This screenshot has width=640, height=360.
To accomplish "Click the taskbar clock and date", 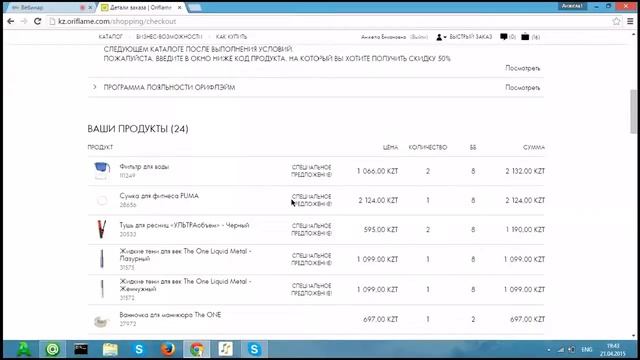I will click(x=612, y=350).
